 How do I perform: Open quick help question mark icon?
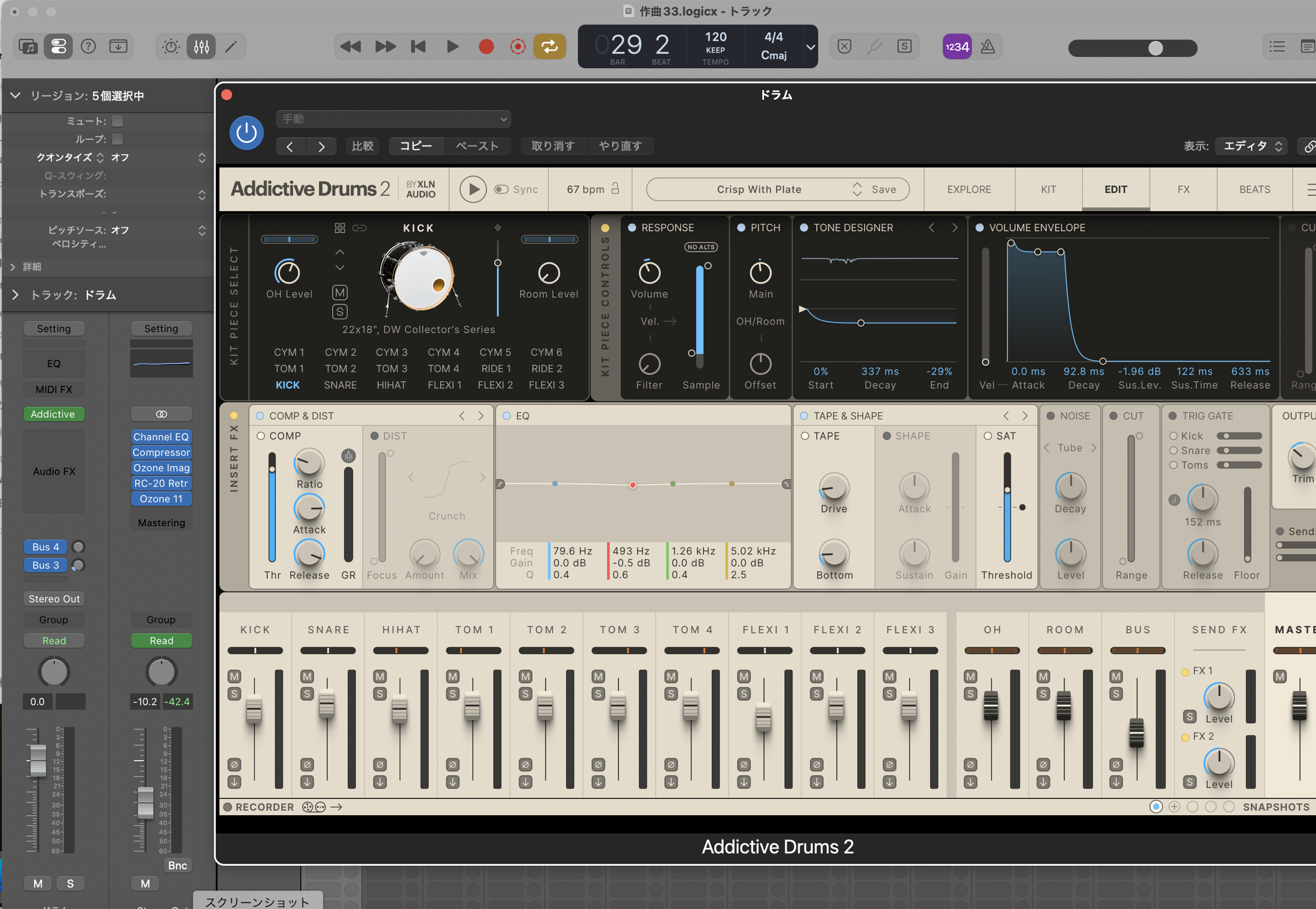(x=89, y=47)
